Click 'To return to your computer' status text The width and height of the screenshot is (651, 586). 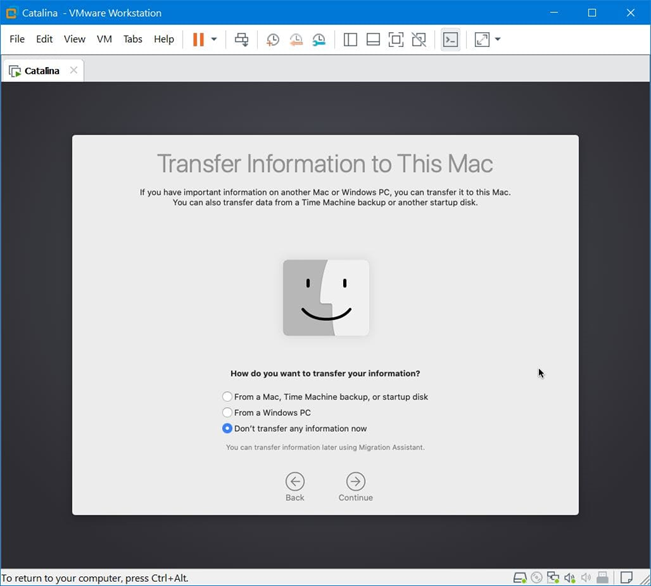(95, 578)
